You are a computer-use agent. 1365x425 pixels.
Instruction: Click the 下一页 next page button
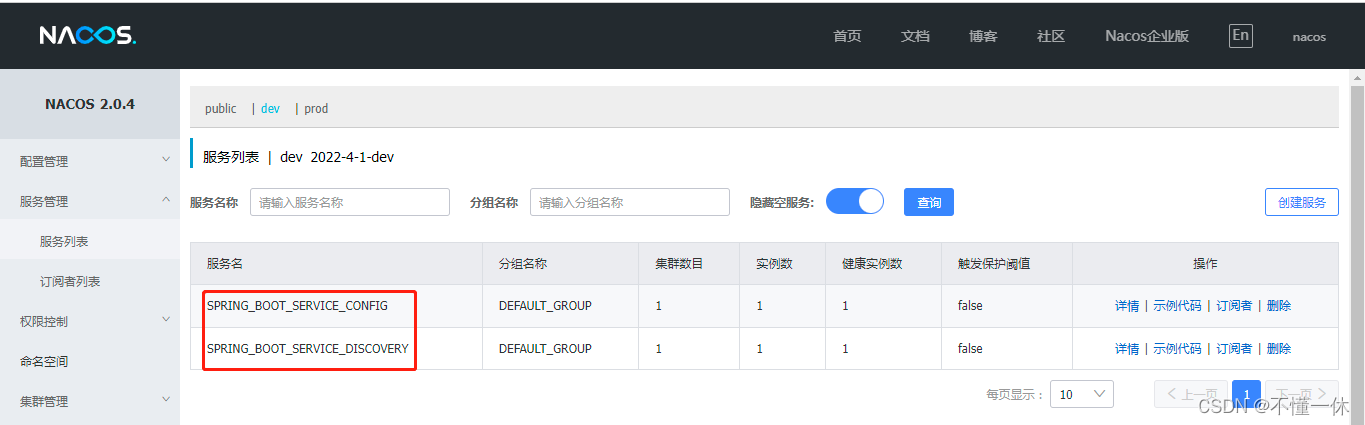point(1302,394)
